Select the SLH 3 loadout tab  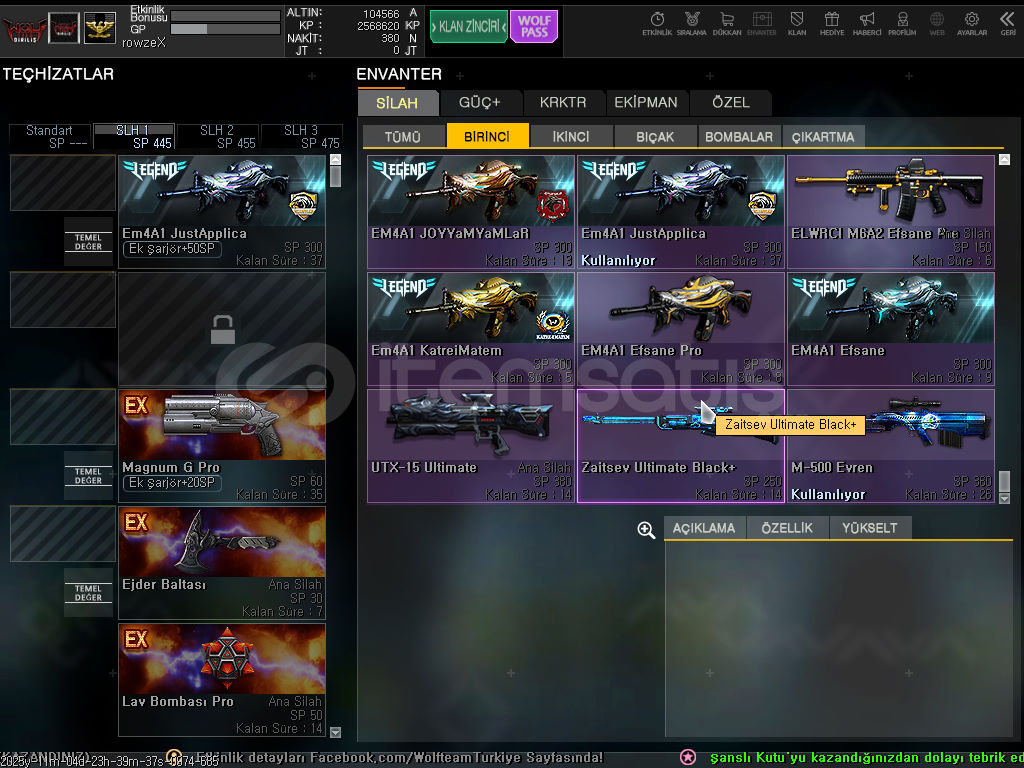(x=302, y=136)
